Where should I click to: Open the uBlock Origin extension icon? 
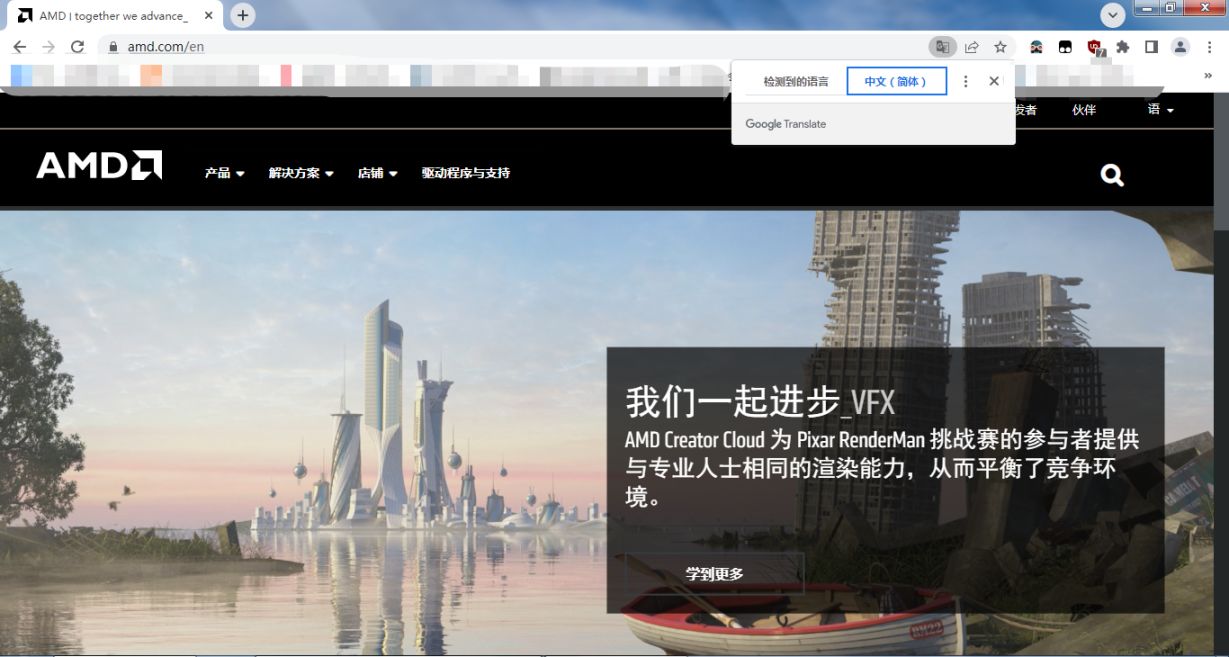pos(1095,47)
